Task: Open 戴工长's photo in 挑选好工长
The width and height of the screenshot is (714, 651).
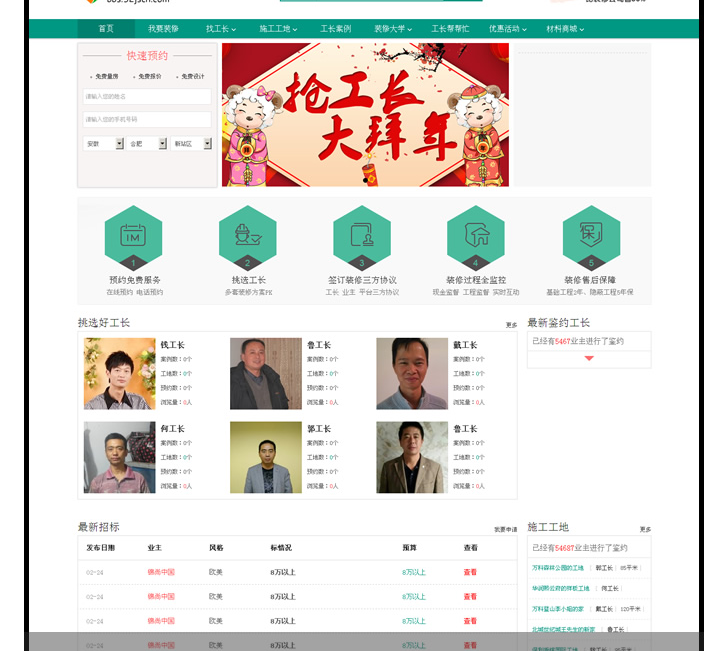Action: [x=412, y=373]
